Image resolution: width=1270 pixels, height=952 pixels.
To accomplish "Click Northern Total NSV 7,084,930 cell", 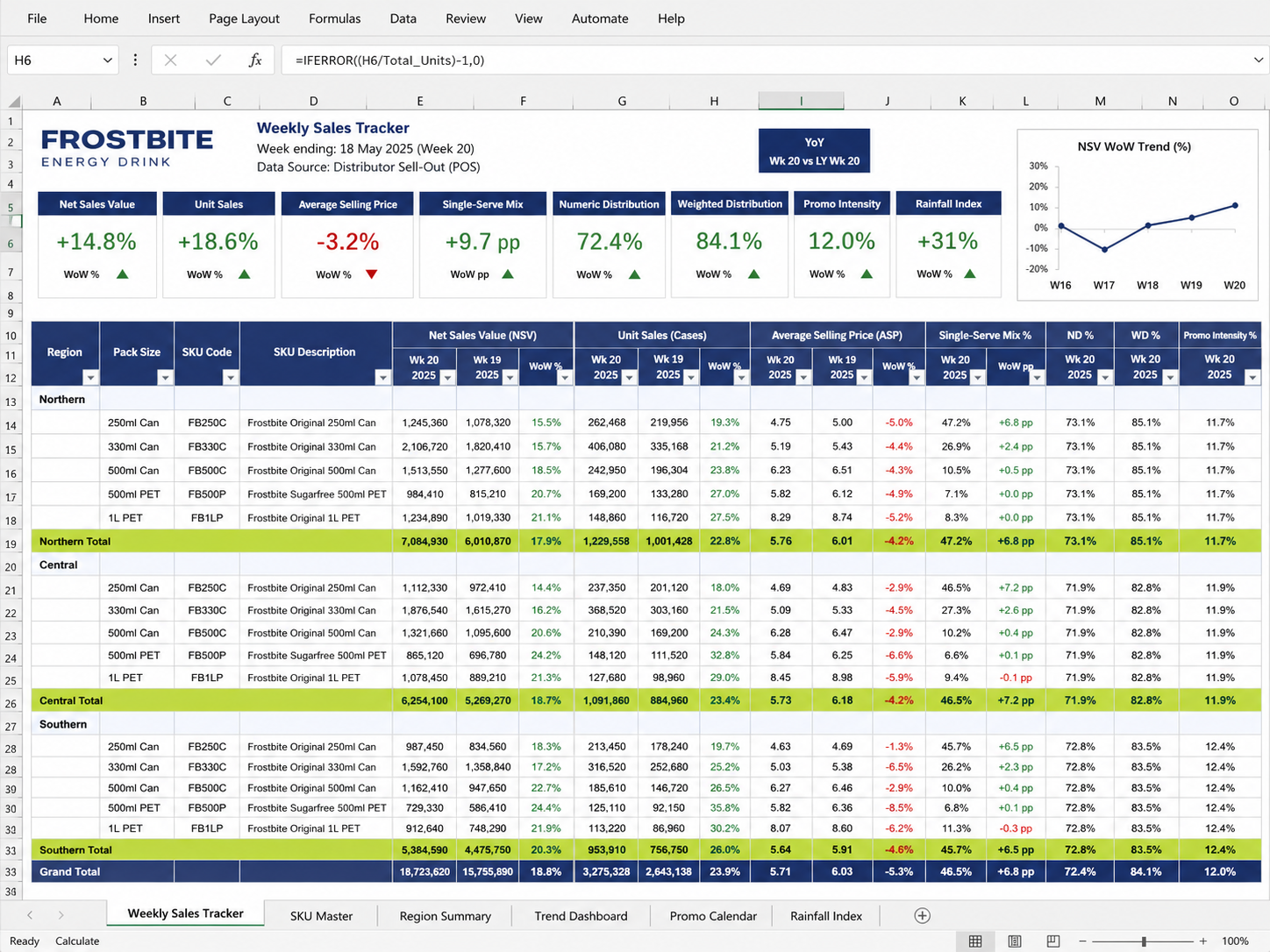I will 425,542.
